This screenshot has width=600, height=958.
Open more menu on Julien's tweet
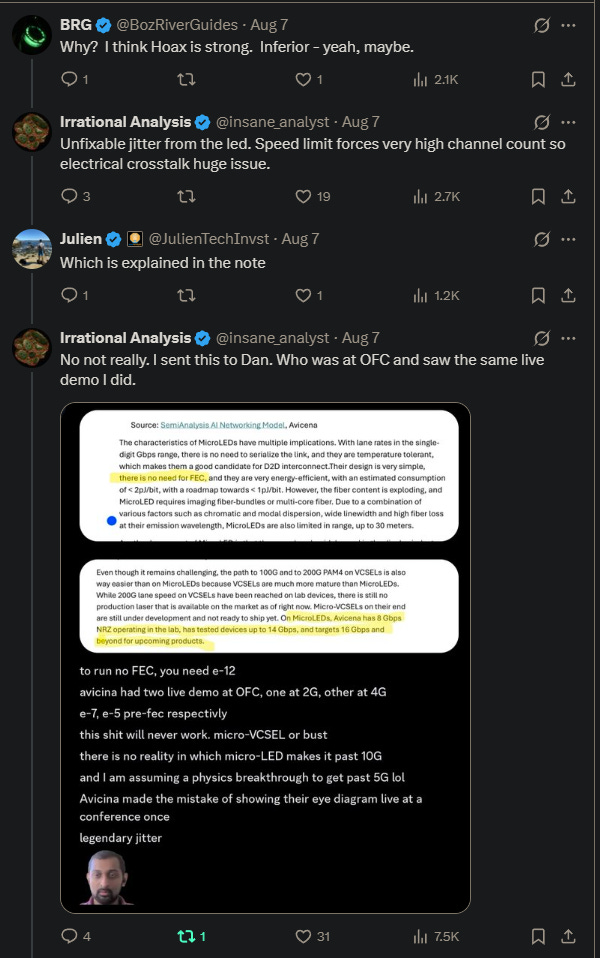(x=568, y=239)
